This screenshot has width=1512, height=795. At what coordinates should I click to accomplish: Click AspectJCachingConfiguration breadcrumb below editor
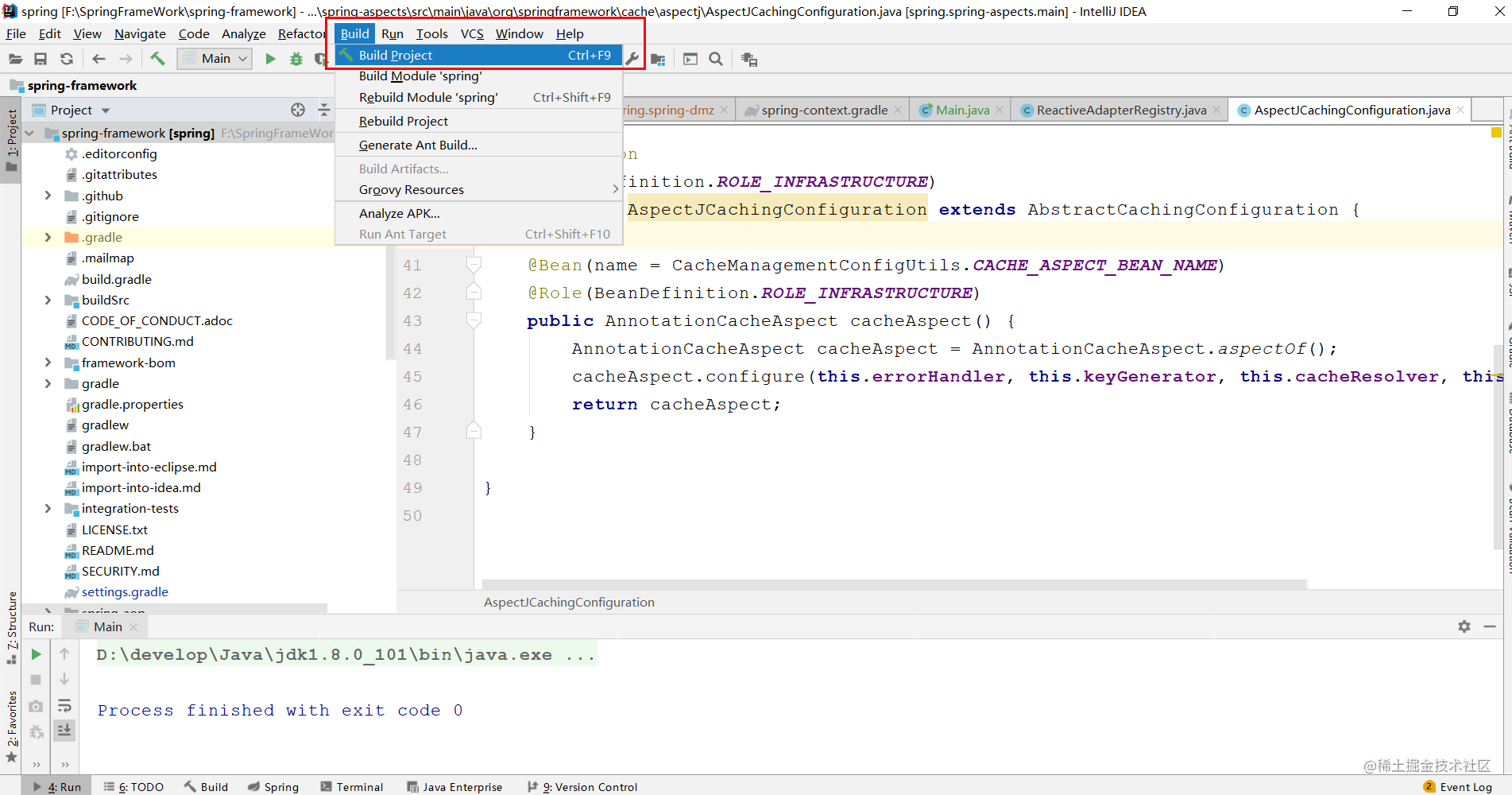(x=569, y=603)
